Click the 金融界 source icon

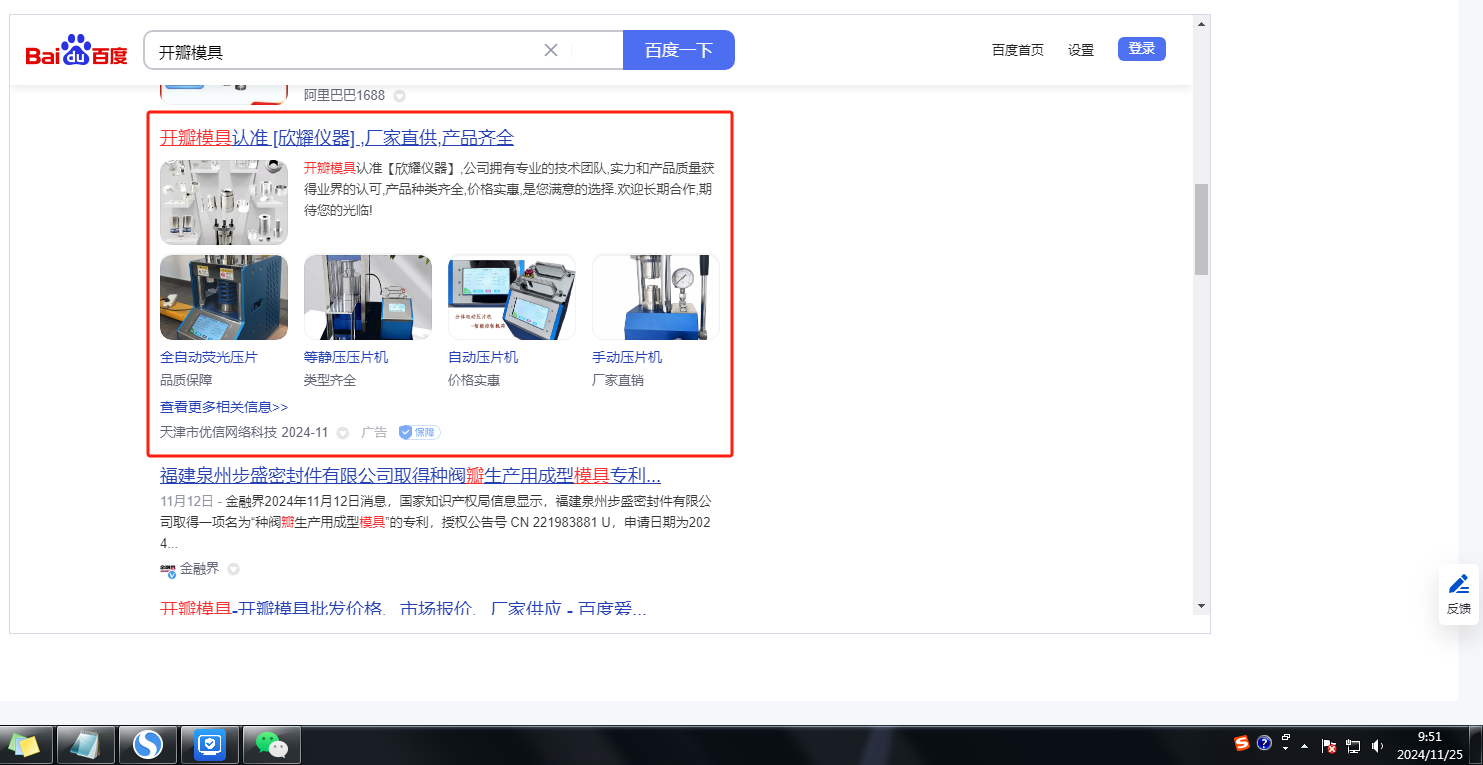[x=168, y=569]
